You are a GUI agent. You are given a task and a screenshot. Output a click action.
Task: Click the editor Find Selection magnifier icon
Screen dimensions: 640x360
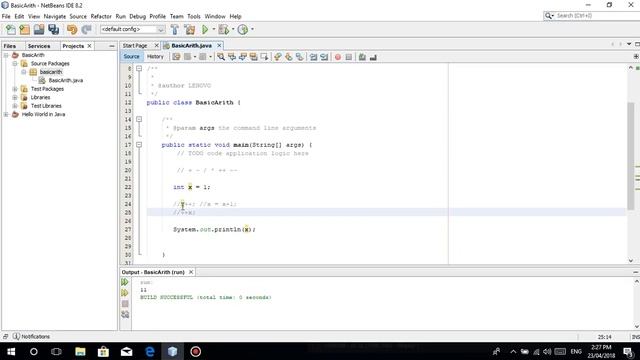pyautogui.click(x=221, y=57)
